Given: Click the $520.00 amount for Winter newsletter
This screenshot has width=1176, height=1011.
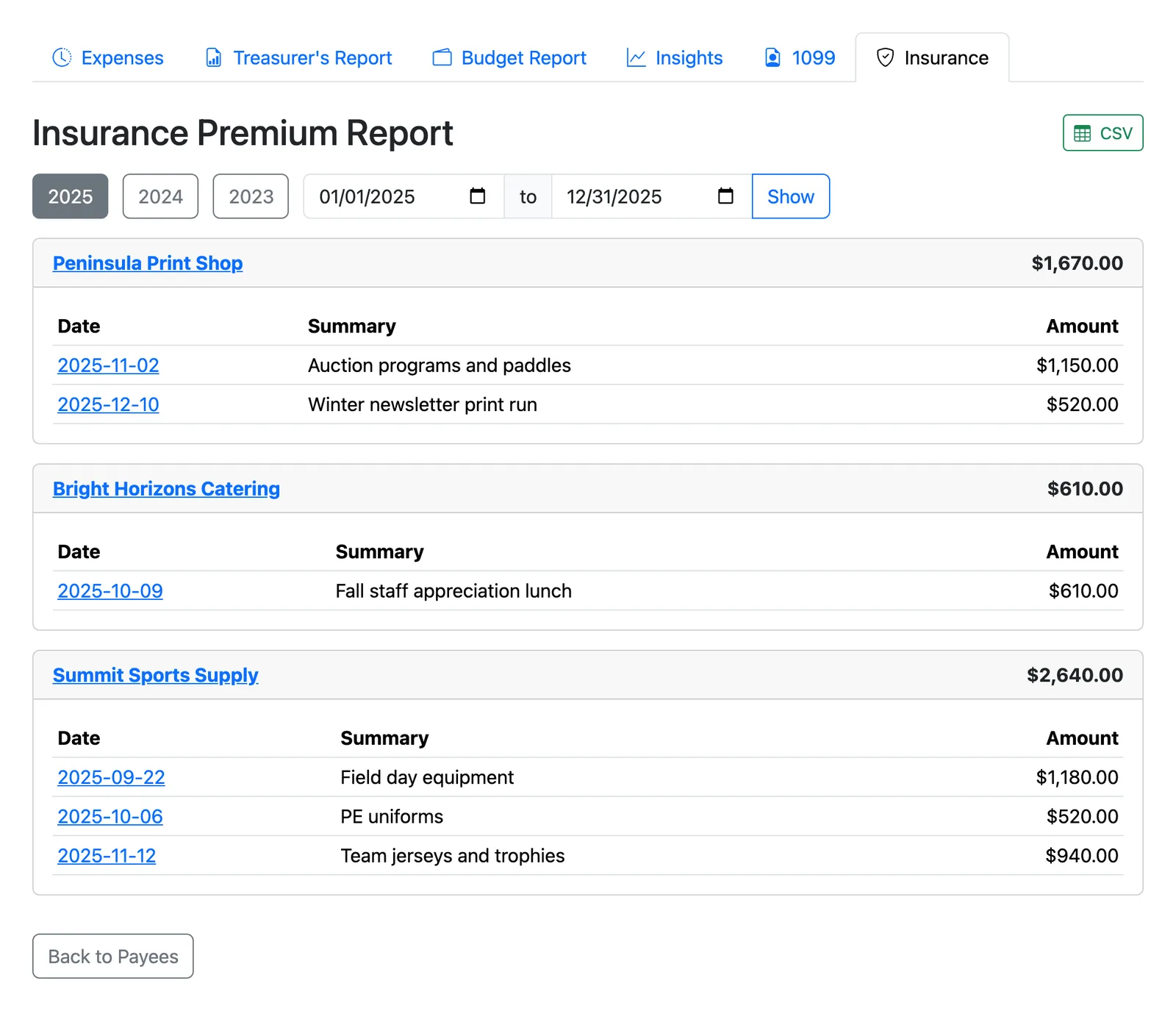Looking at the screenshot, I should tap(1083, 404).
